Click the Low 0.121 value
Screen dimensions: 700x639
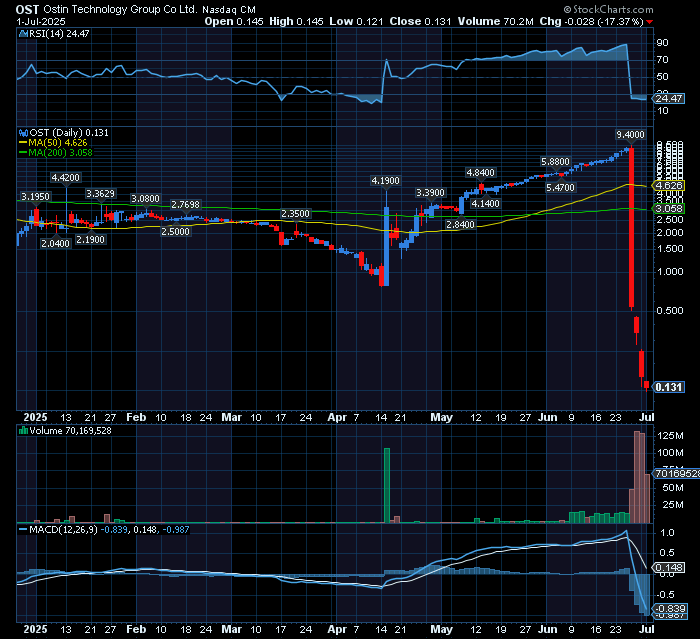tap(356, 21)
